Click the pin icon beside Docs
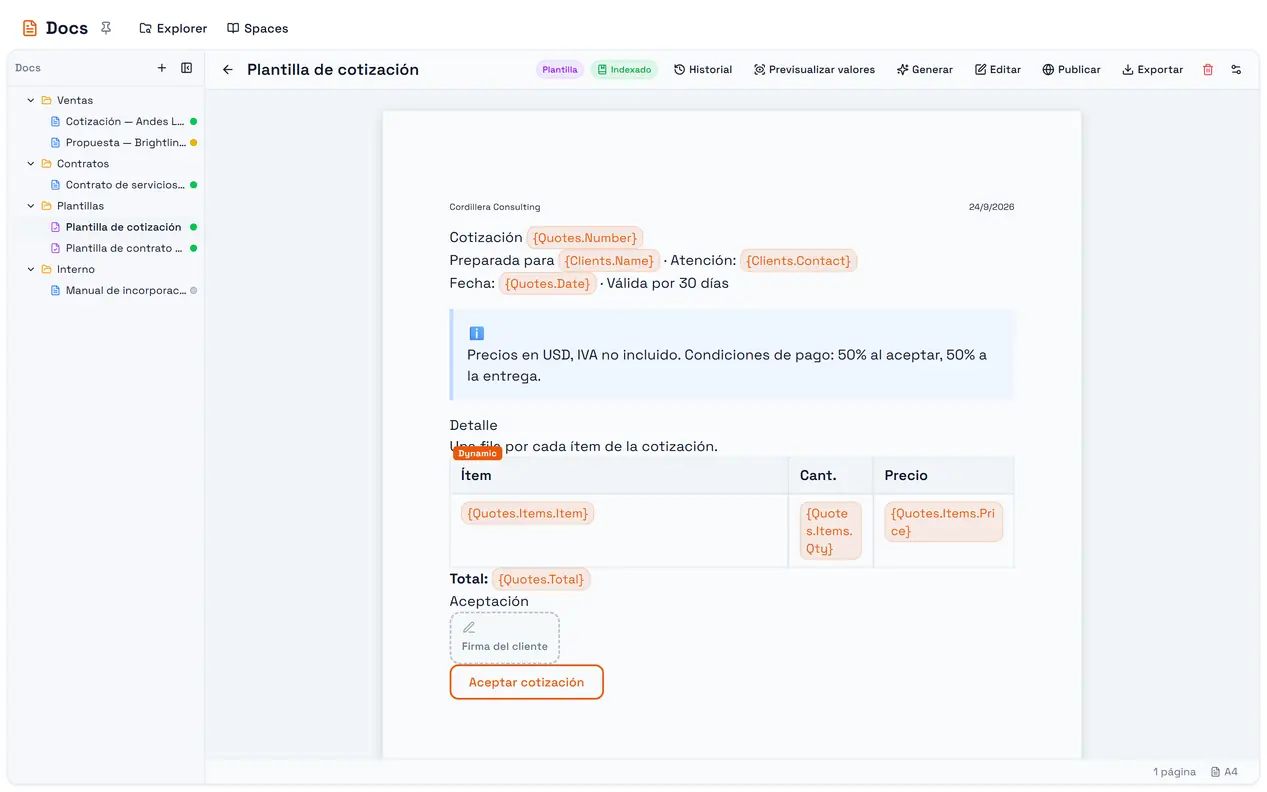 coord(106,28)
